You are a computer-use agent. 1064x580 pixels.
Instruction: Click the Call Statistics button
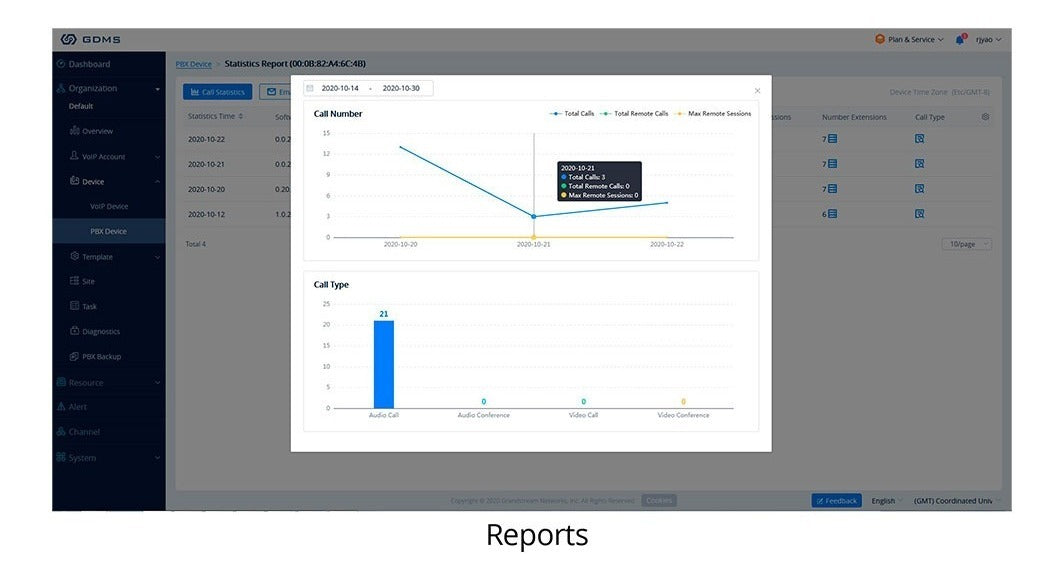pyautogui.click(x=218, y=91)
